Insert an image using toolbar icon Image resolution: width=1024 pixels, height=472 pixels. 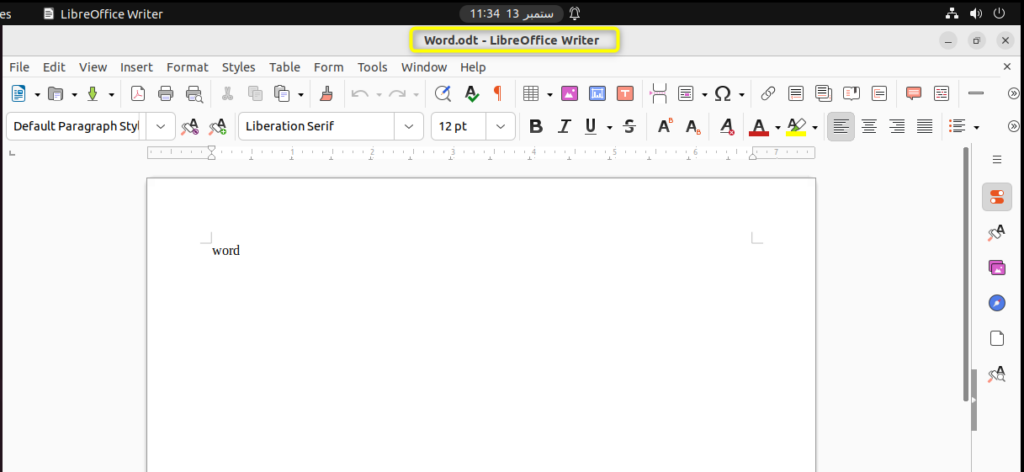[x=570, y=94]
